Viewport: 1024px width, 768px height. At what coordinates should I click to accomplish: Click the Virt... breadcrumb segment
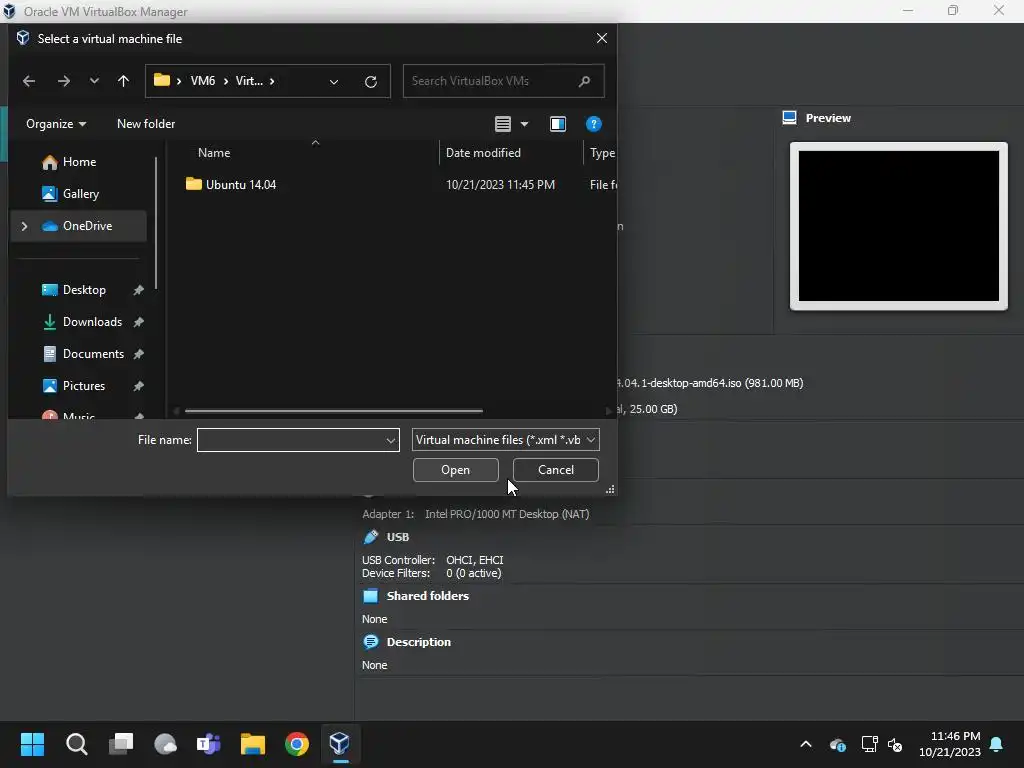pyautogui.click(x=249, y=81)
